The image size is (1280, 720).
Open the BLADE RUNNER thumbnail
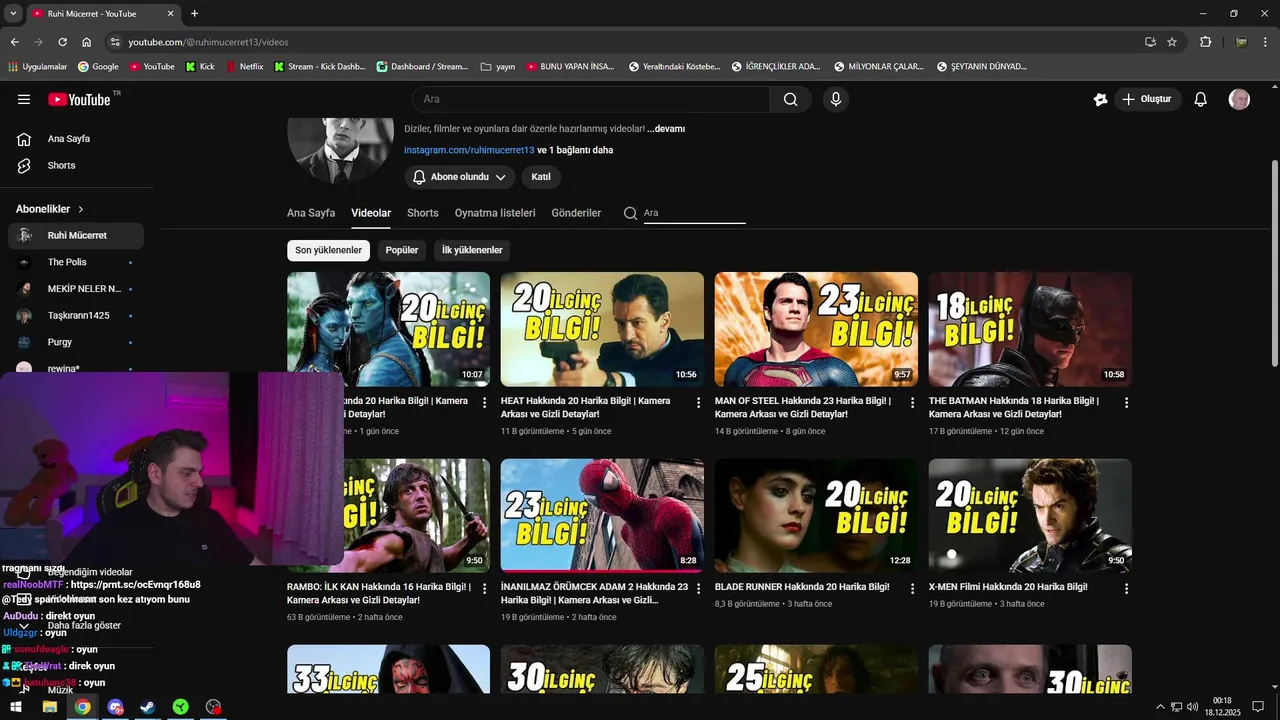coord(816,516)
